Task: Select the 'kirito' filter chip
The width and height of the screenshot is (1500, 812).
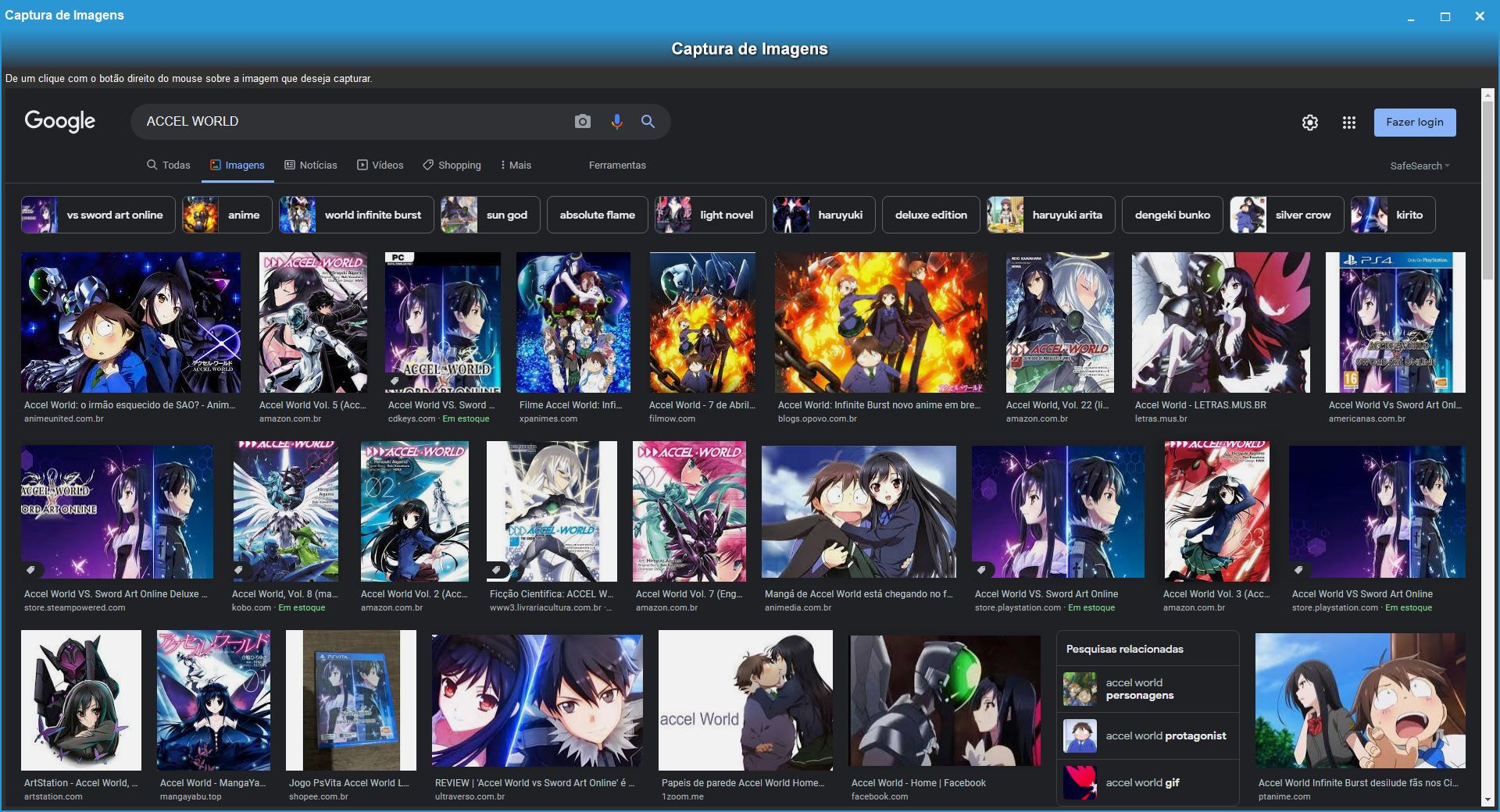Action: [x=1393, y=215]
